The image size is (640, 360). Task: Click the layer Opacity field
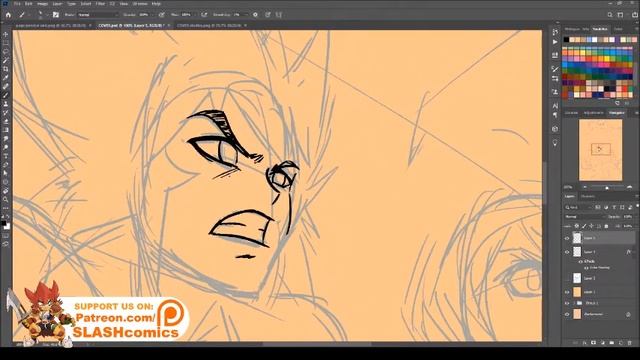click(627, 217)
